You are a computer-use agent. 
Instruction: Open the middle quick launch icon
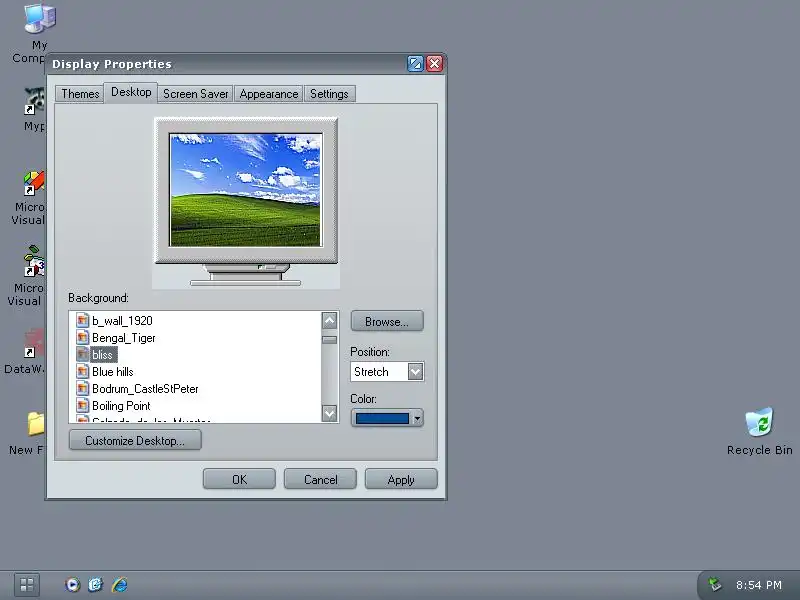click(95, 585)
